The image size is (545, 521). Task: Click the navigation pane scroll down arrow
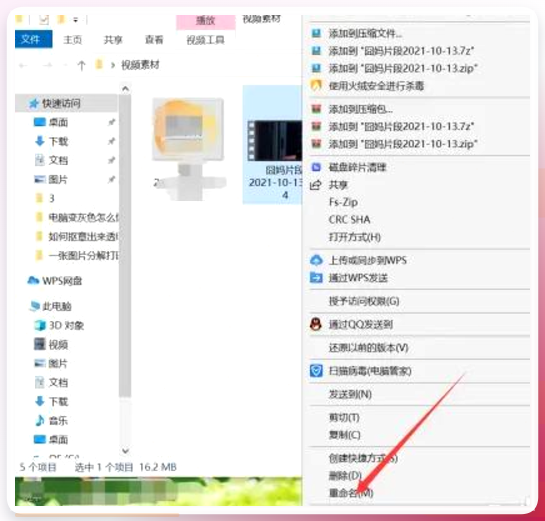(x=125, y=451)
